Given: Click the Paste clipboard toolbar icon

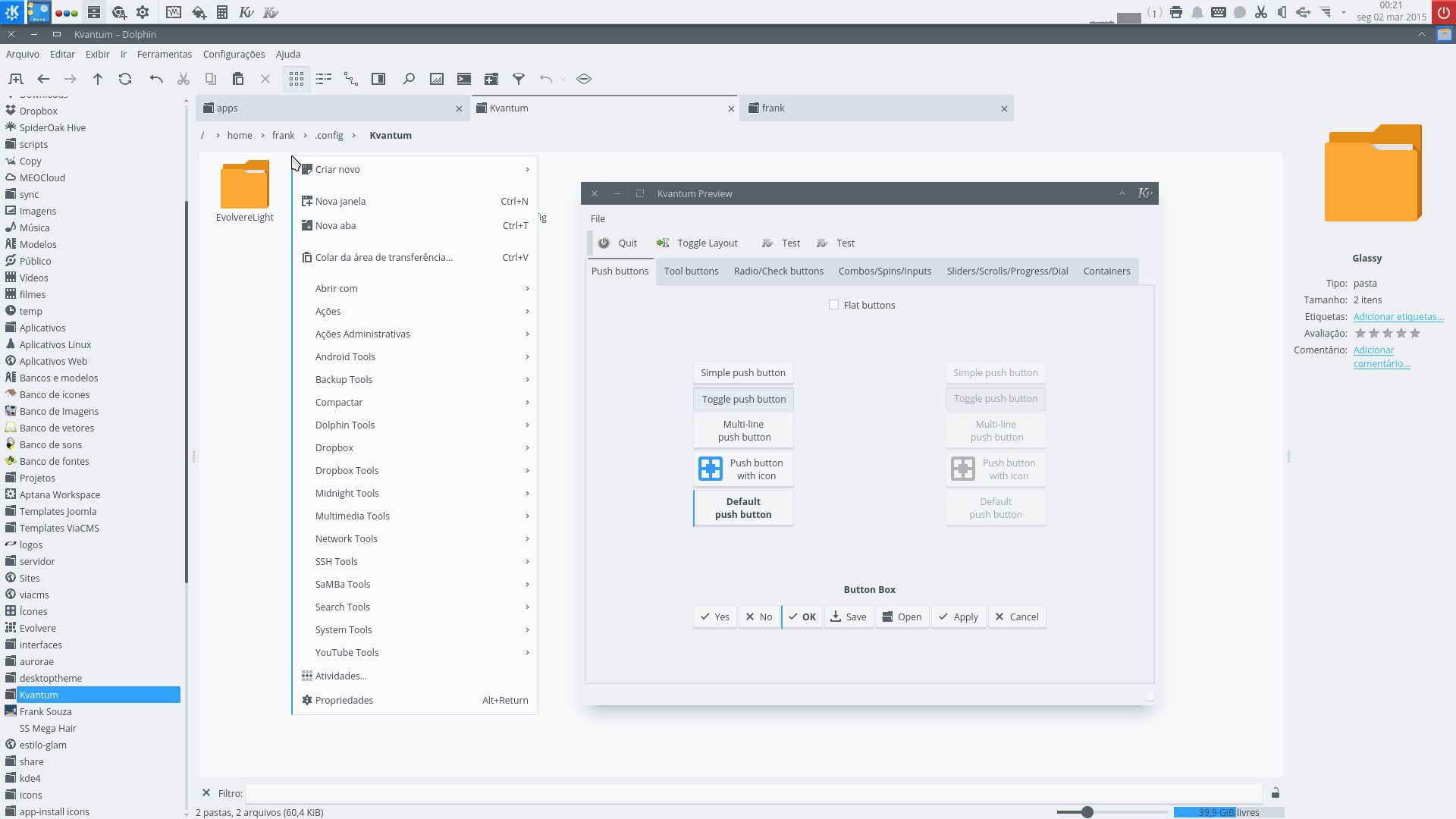Looking at the screenshot, I should [238, 79].
